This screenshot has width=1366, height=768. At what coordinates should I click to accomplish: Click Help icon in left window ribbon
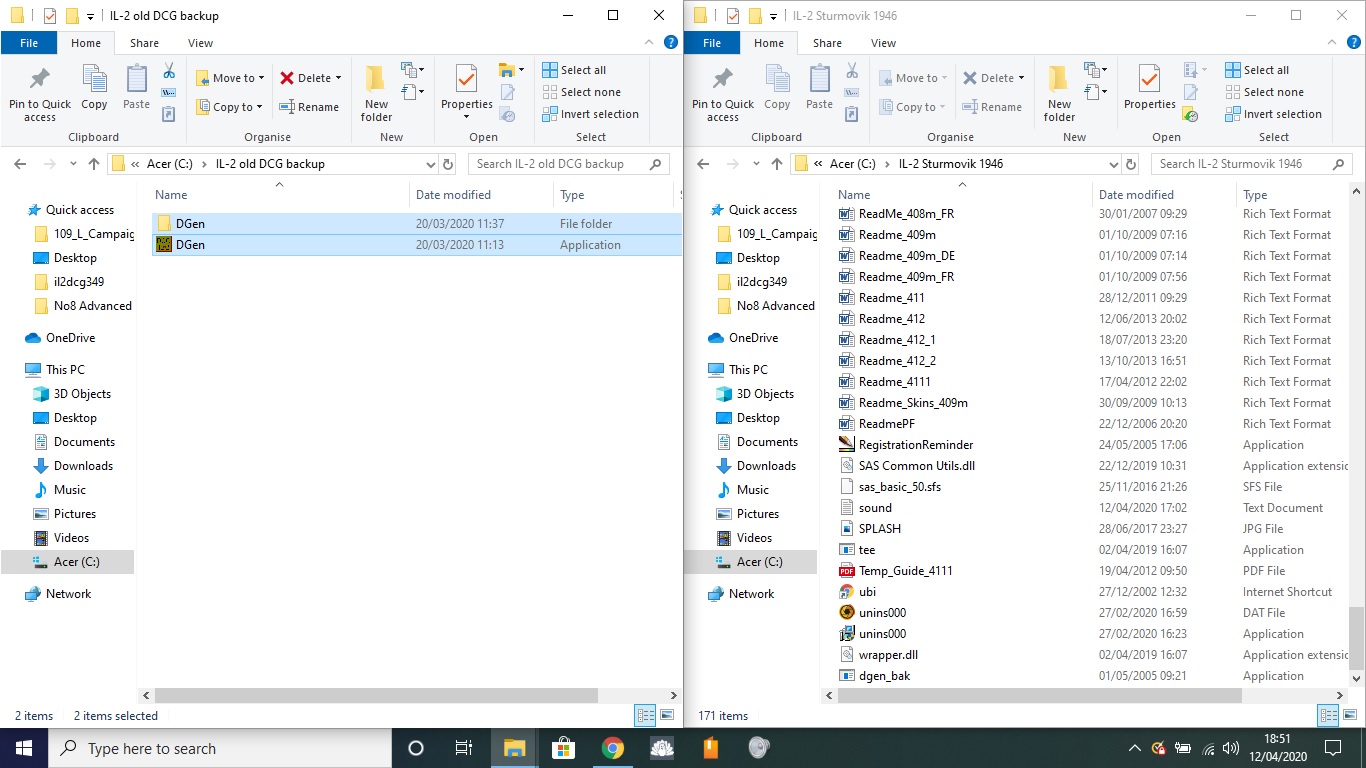click(x=671, y=42)
